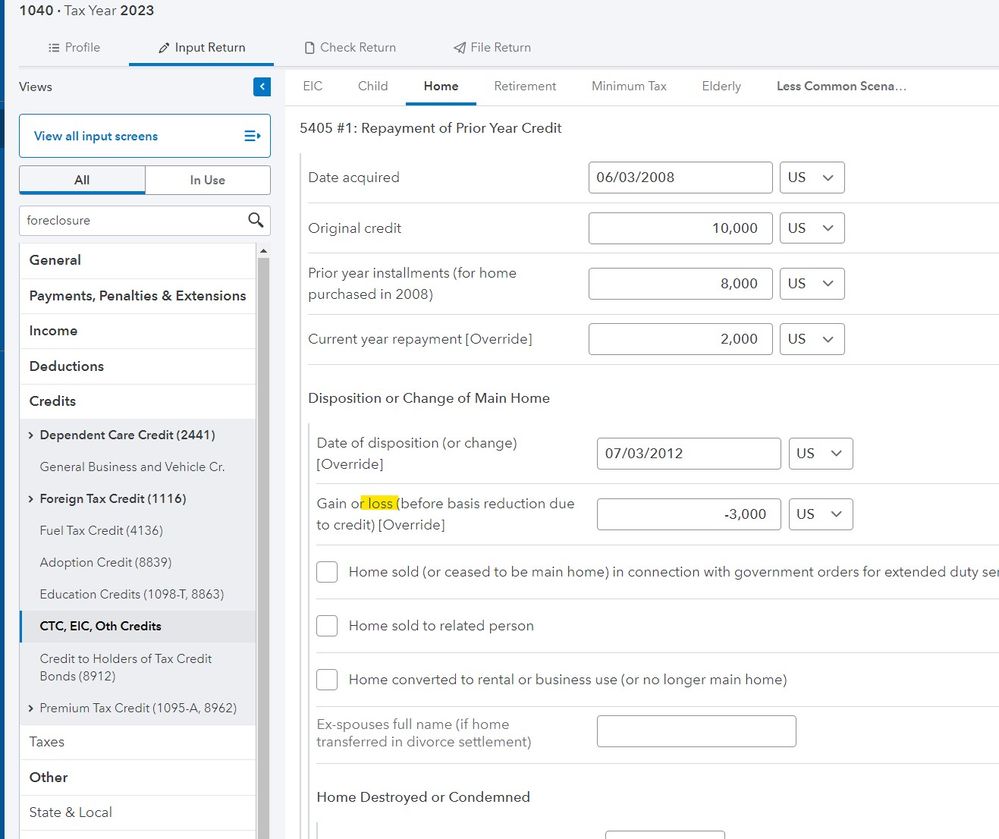
Task: Click the Input Return pencil icon
Action: point(164,47)
